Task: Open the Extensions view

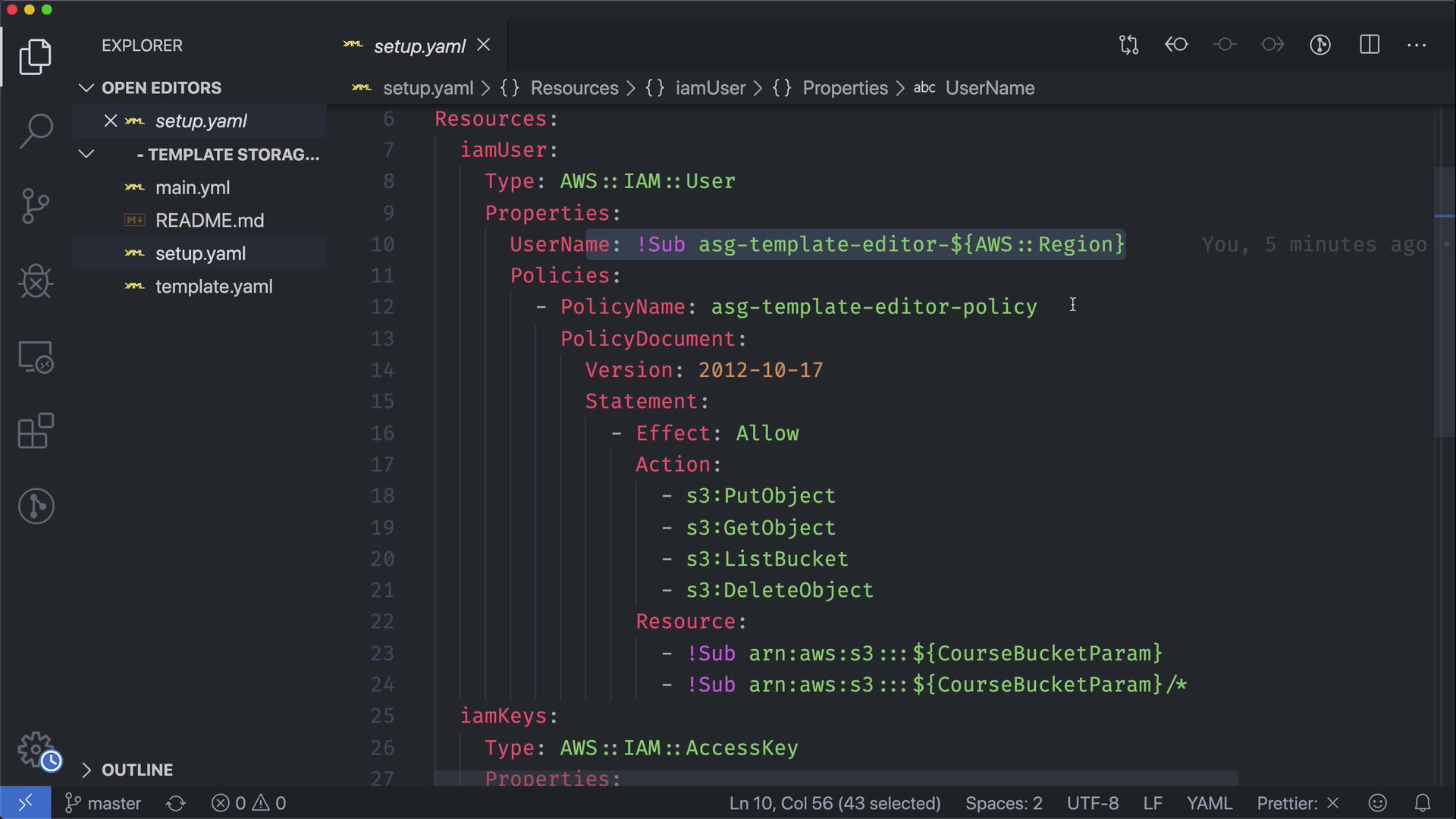Action: click(x=36, y=431)
